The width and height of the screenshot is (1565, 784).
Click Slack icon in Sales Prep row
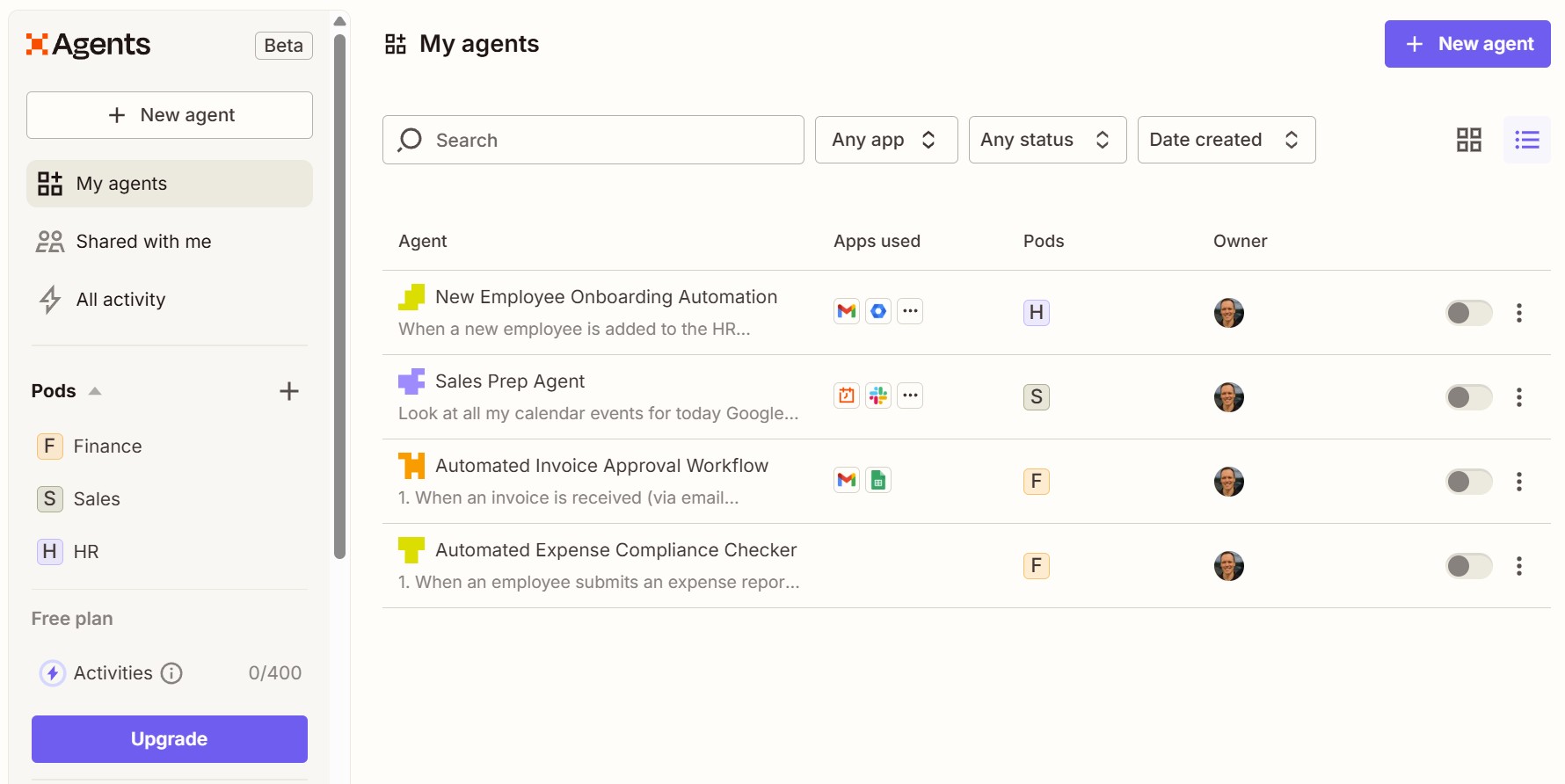pyautogui.click(x=878, y=396)
